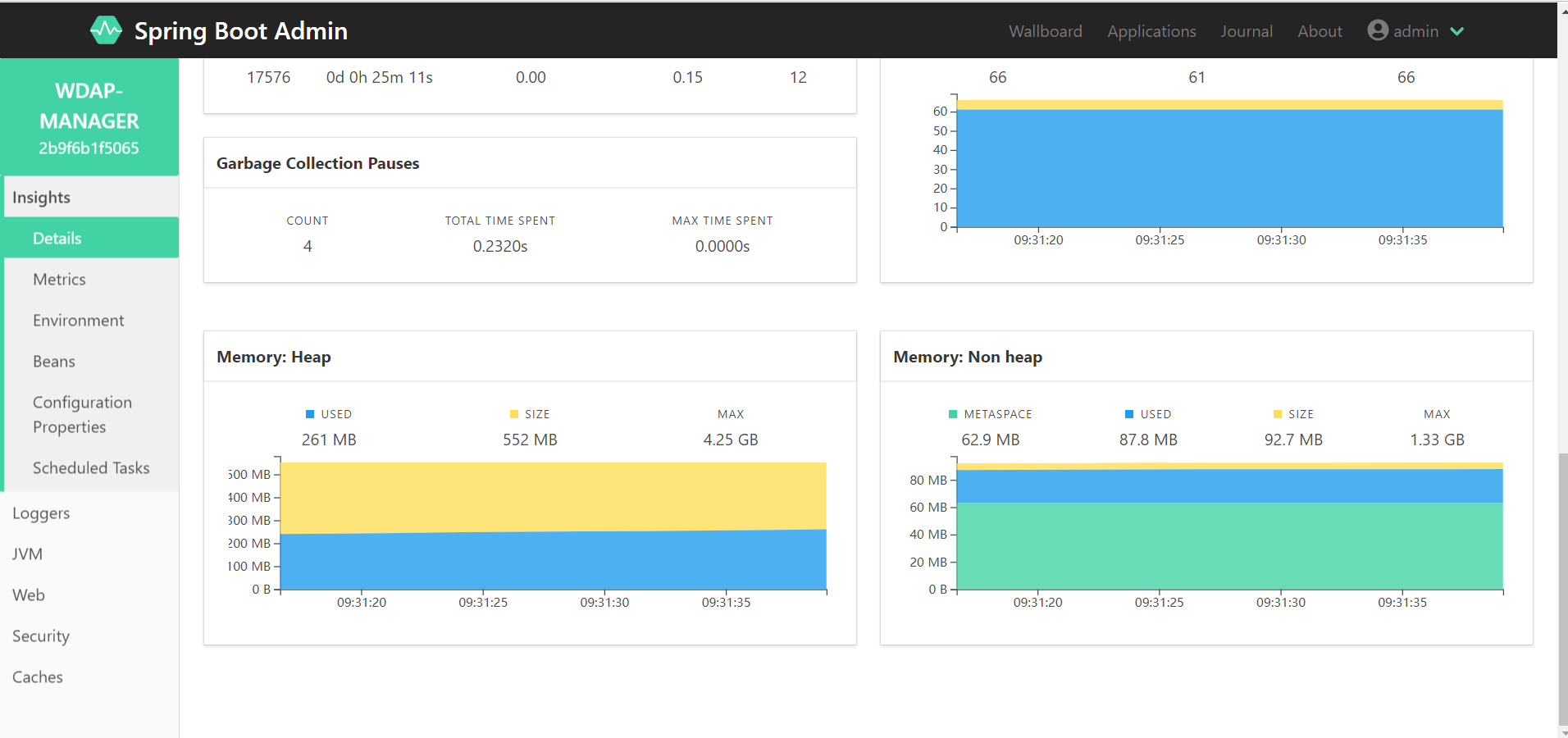Click the Garbage Collection Pauses heading

318,163
